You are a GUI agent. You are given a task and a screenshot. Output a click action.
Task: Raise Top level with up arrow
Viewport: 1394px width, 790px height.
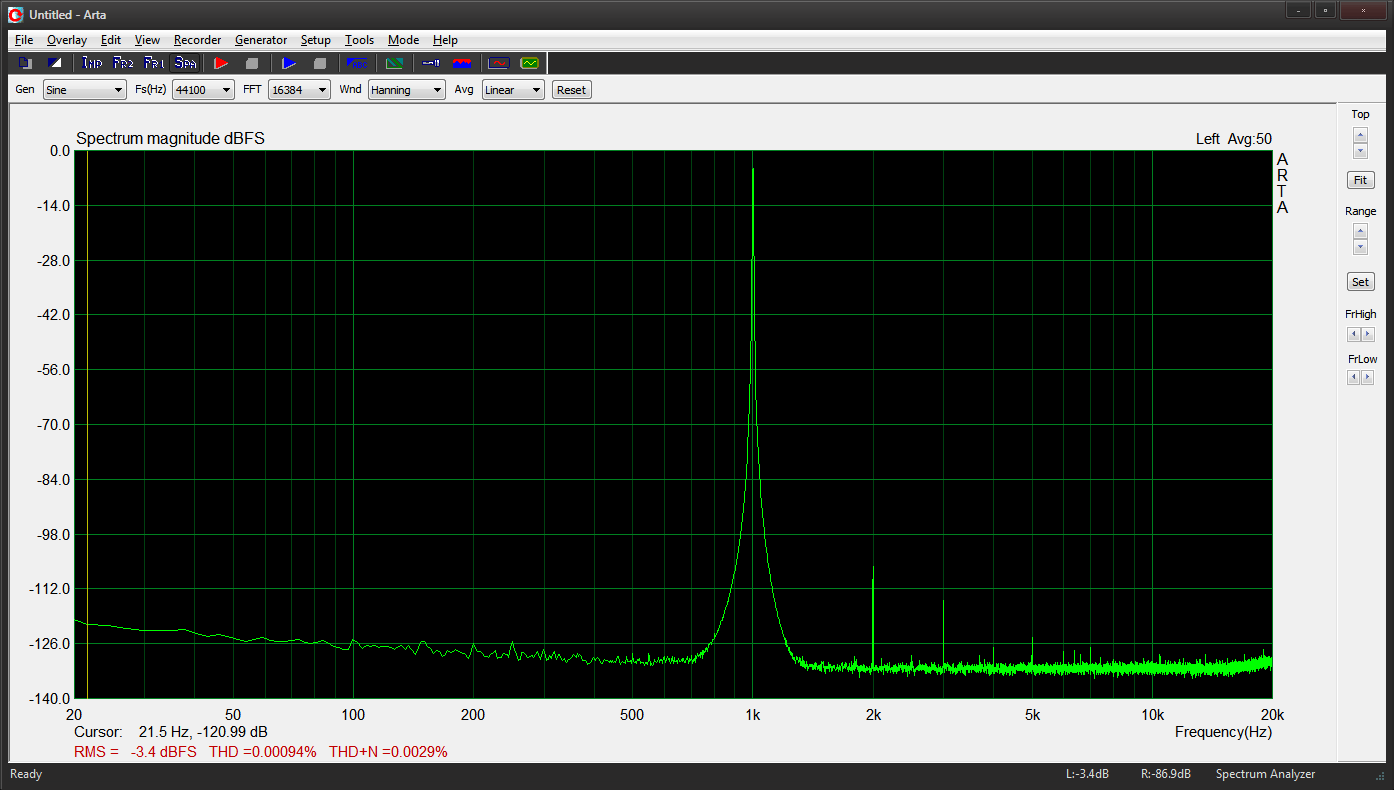tap(1360, 135)
